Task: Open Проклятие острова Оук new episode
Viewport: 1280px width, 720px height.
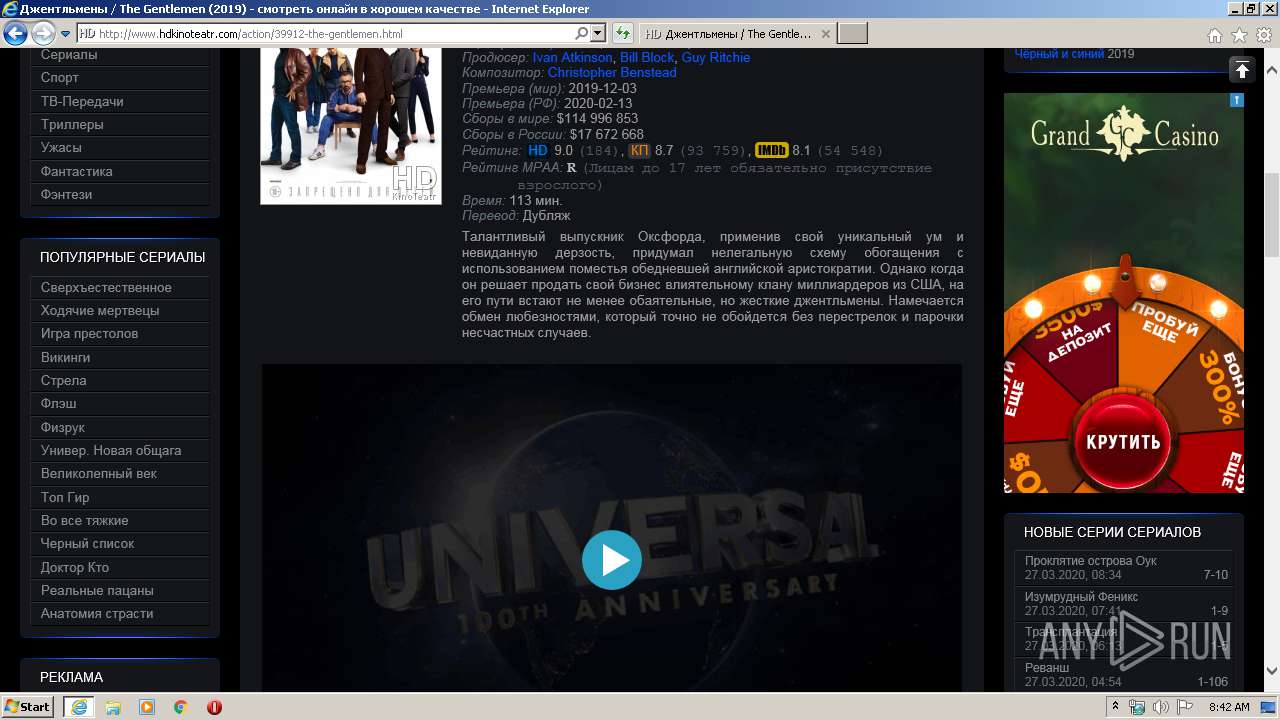Action: click(x=1124, y=568)
